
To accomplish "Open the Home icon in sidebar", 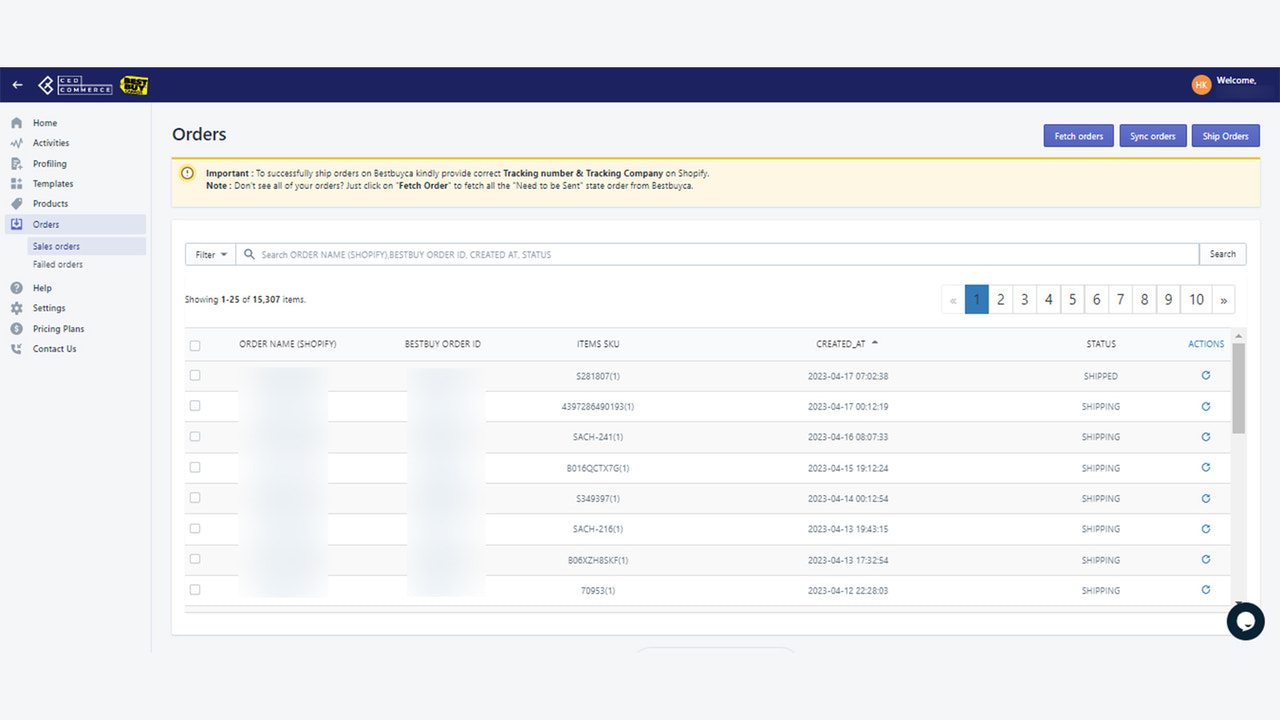I will click(17, 122).
